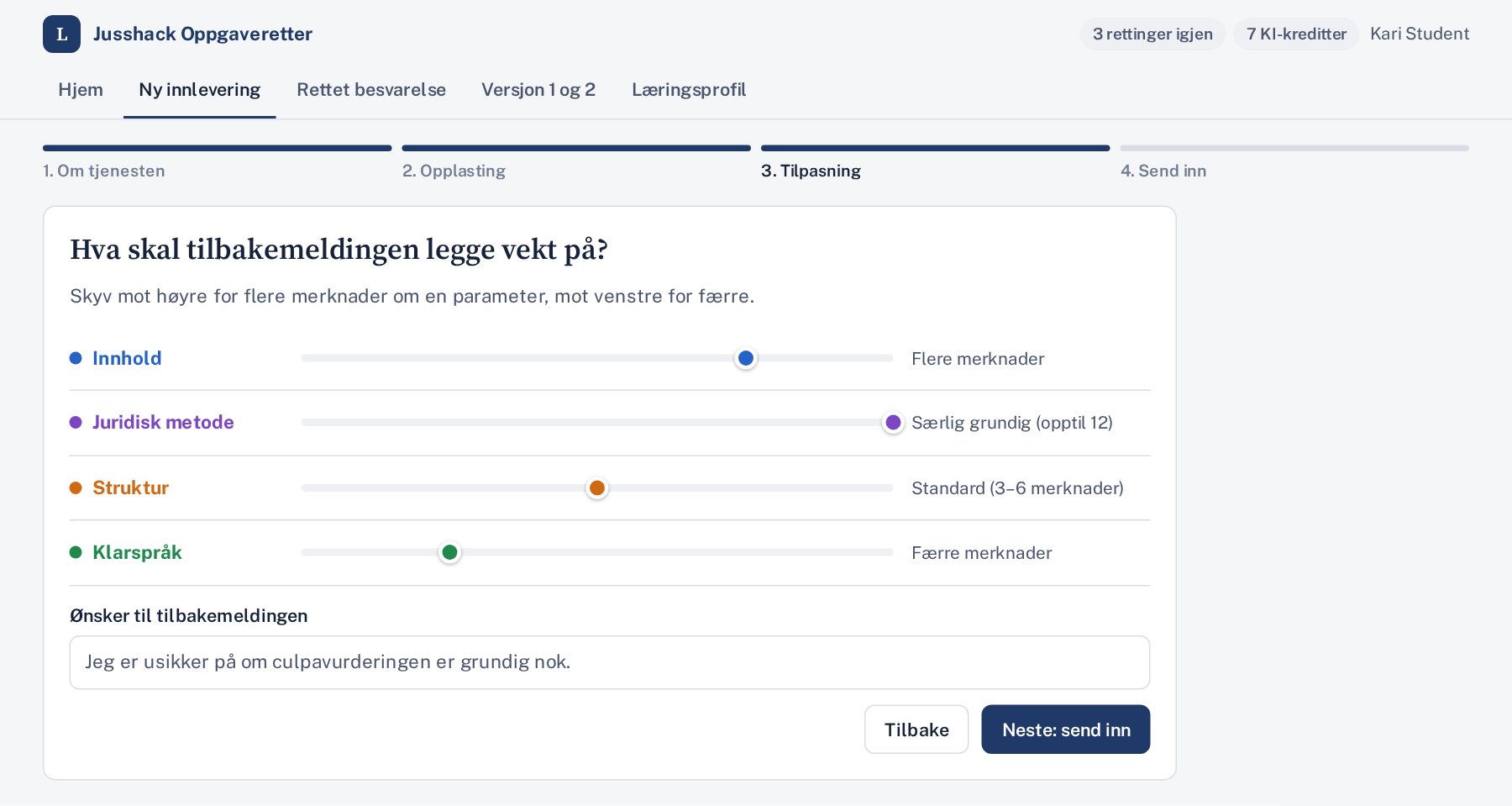Jump to step 1. Om tjenesten
1512x806 pixels.
[x=218, y=162]
